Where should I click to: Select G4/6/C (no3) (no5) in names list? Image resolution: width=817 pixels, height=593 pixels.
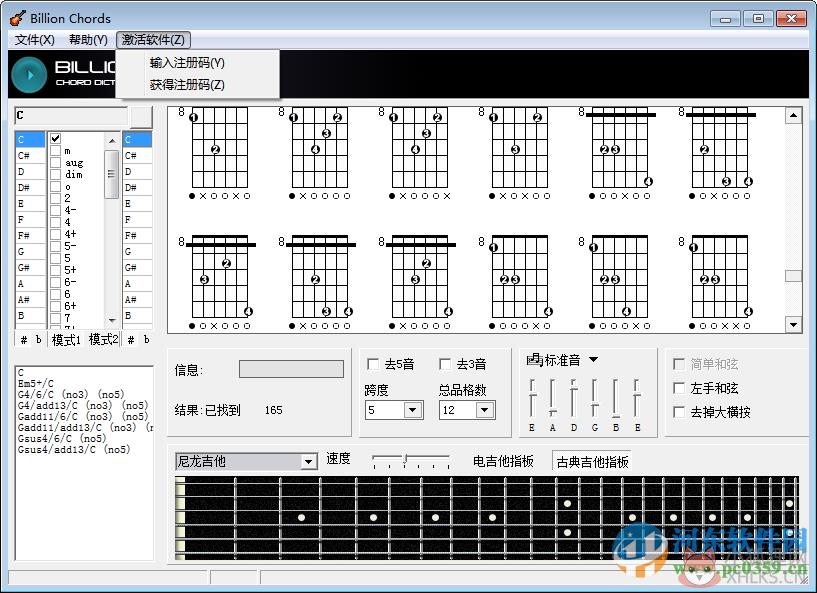pyautogui.click(x=71, y=394)
